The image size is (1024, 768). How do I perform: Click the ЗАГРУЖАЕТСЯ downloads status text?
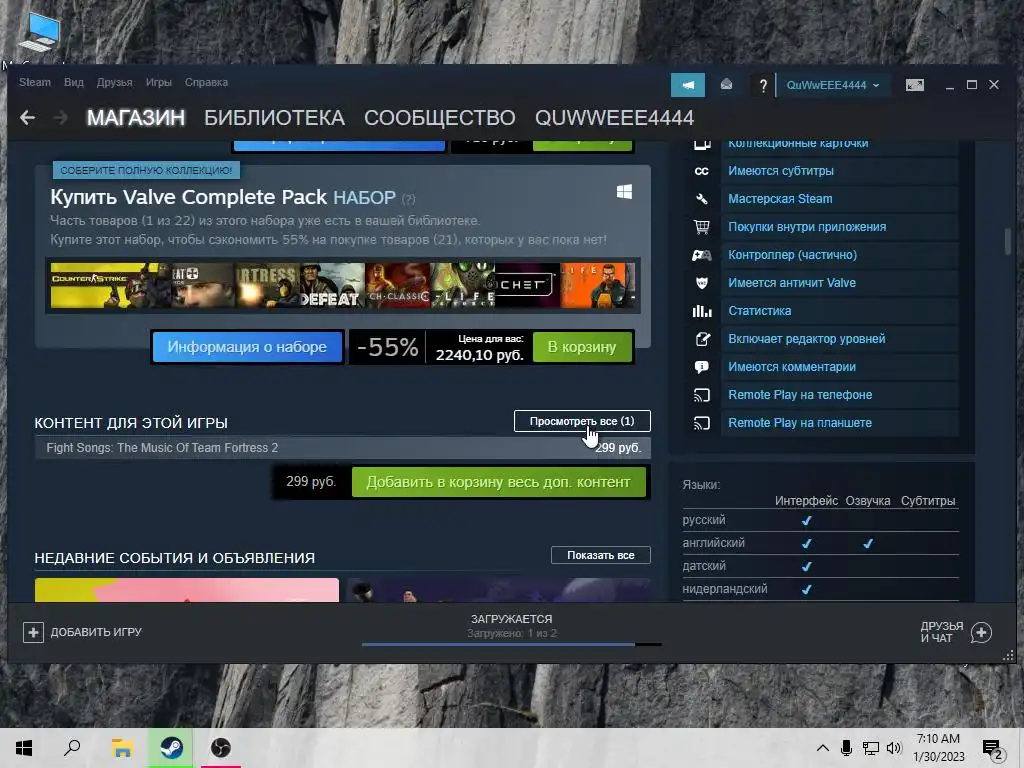(511, 619)
